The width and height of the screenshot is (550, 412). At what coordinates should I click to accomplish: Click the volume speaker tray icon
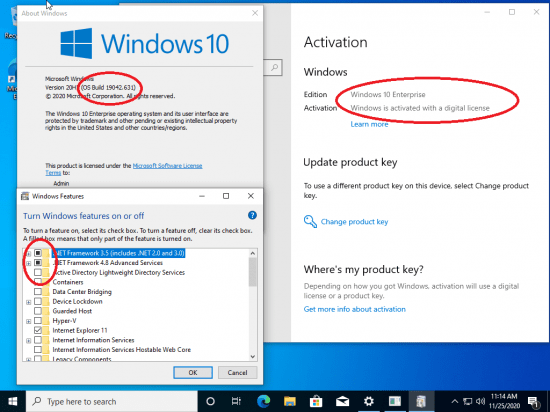pos(481,401)
